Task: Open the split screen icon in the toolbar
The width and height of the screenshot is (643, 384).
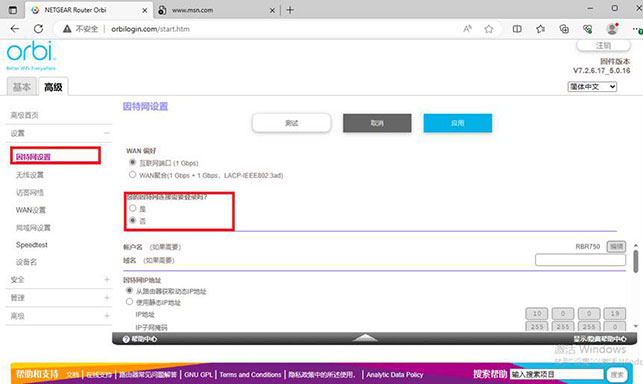Action: coord(517,29)
